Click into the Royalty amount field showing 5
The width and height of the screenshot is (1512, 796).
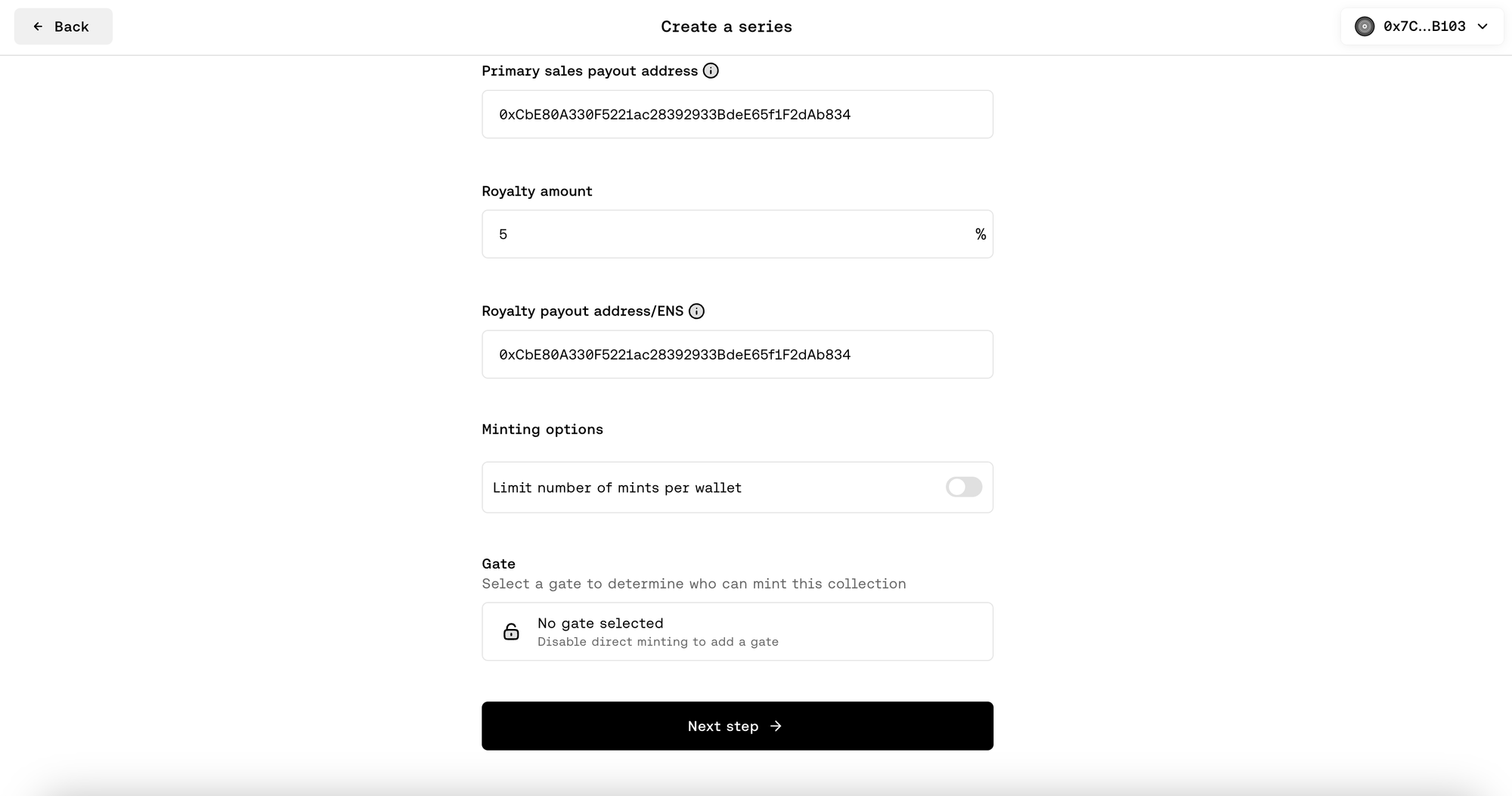point(737,234)
